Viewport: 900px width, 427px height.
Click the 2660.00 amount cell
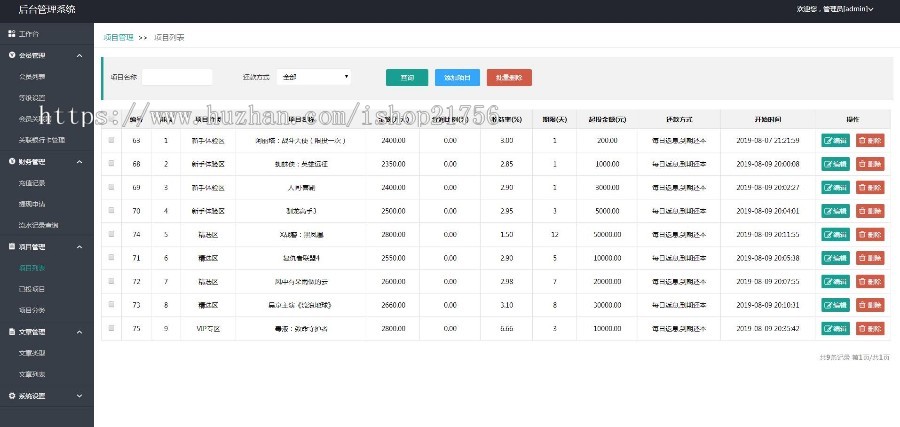click(x=393, y=305)
